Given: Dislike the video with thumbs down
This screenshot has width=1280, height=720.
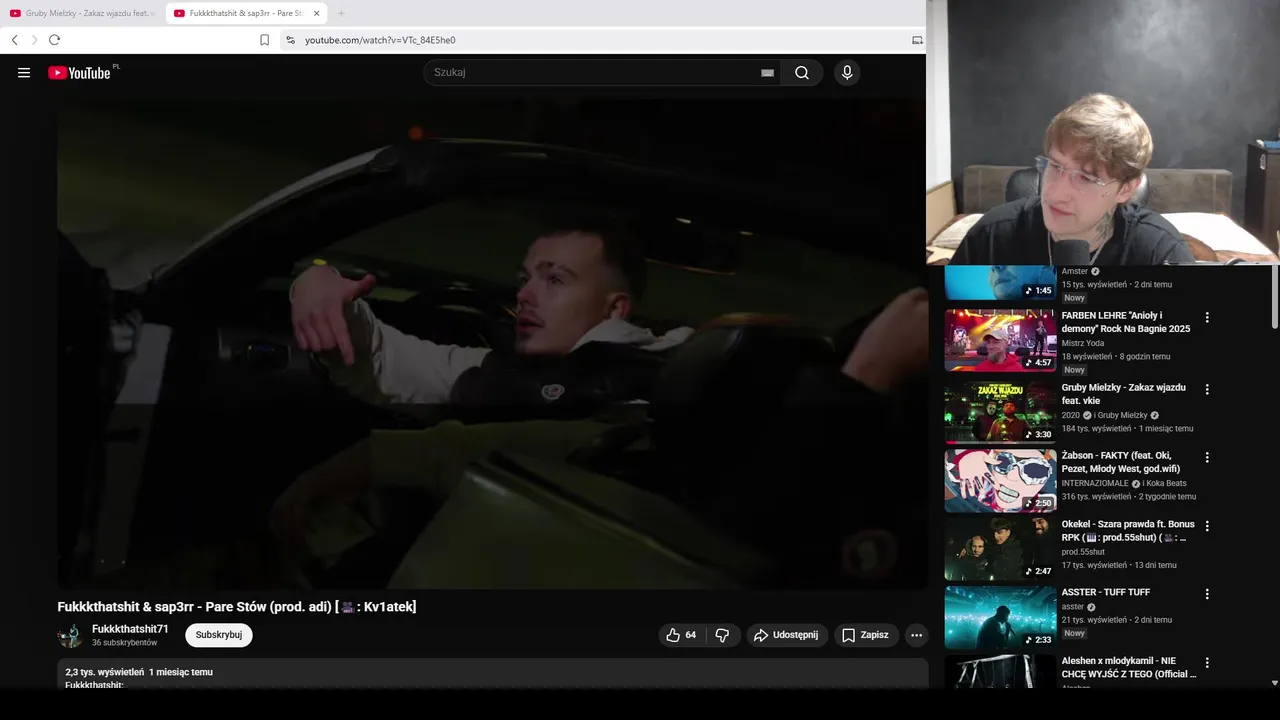Looking at the screenshot, I should [x=722, y=635].
